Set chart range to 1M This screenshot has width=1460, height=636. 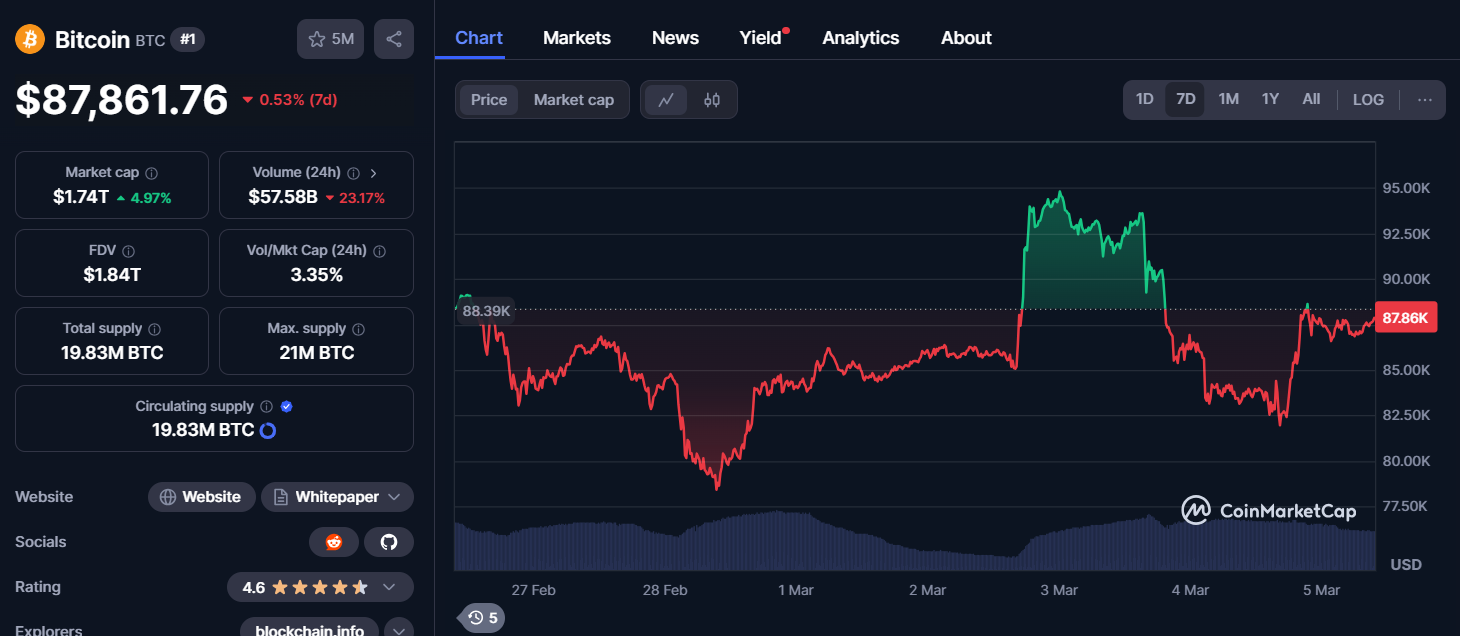(x=1228, y=99)
